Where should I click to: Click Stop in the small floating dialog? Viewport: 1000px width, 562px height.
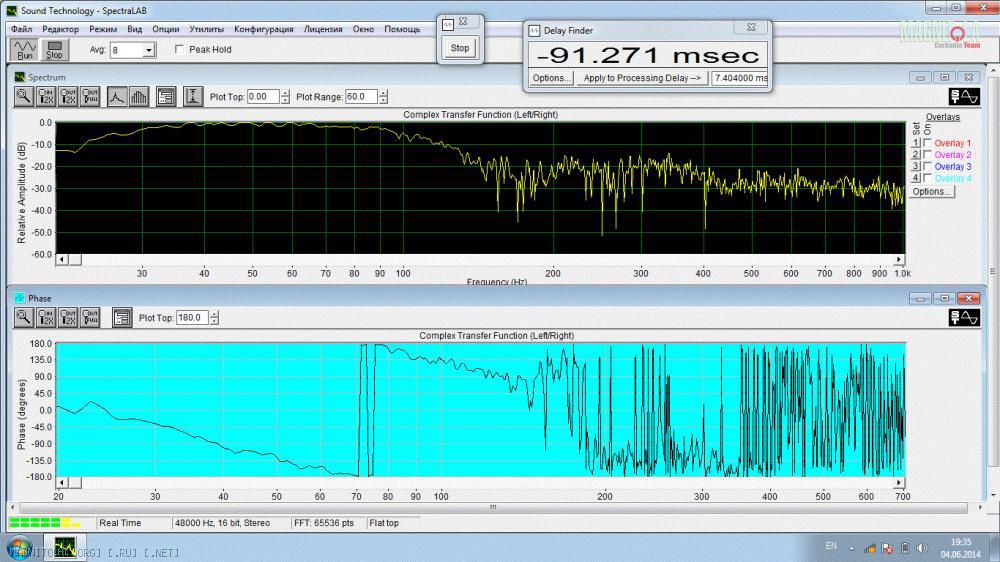click(460, 48)
